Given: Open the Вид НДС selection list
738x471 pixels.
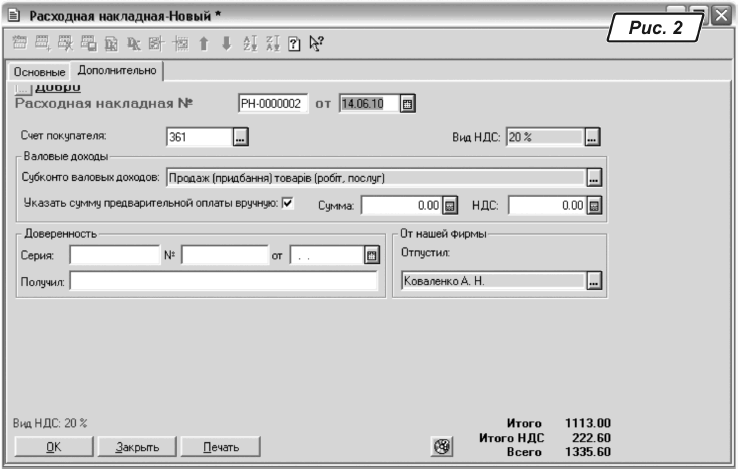Looking at the screenshot, I should (x=592, y=138).
